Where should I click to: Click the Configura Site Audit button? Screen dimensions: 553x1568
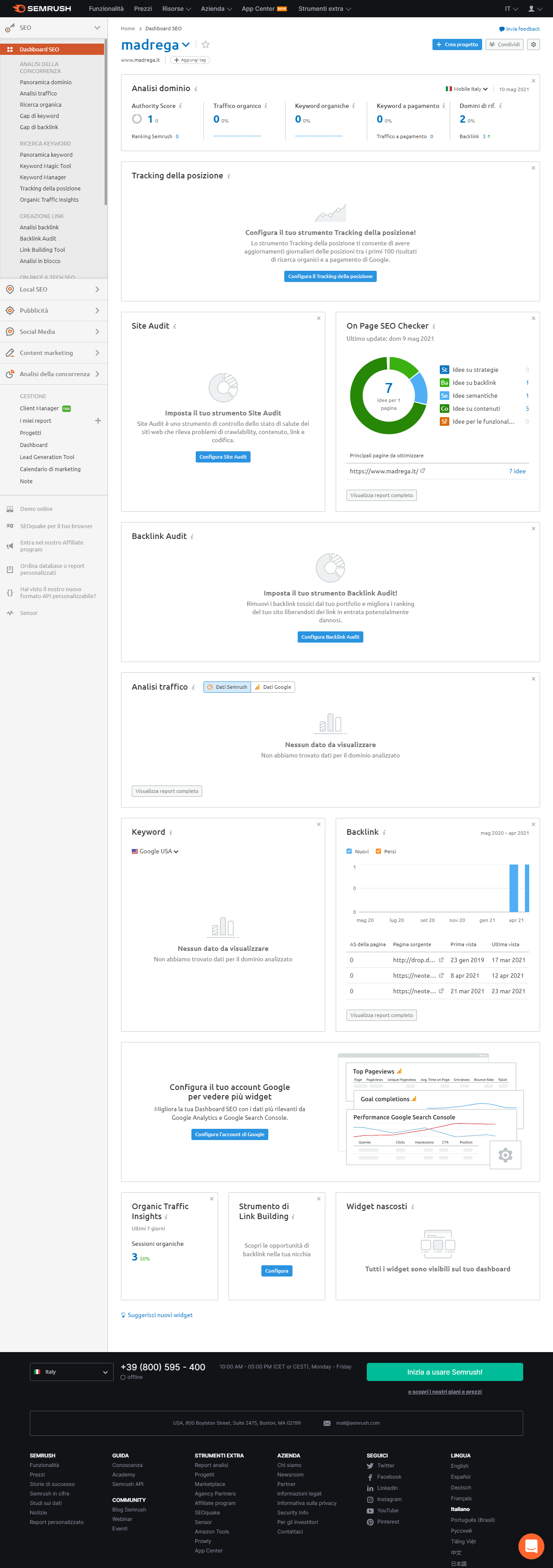(x=223, y=456)
